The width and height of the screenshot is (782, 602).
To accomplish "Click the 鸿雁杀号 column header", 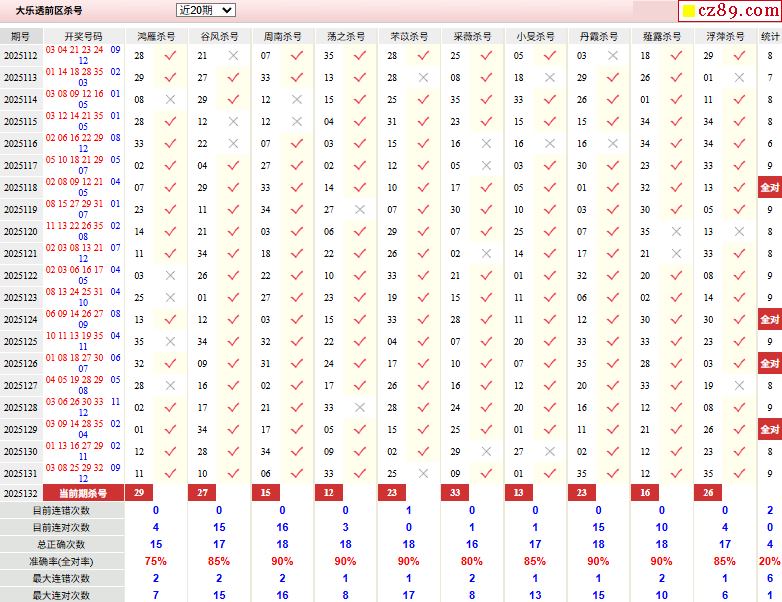I will tap(155, 36).
